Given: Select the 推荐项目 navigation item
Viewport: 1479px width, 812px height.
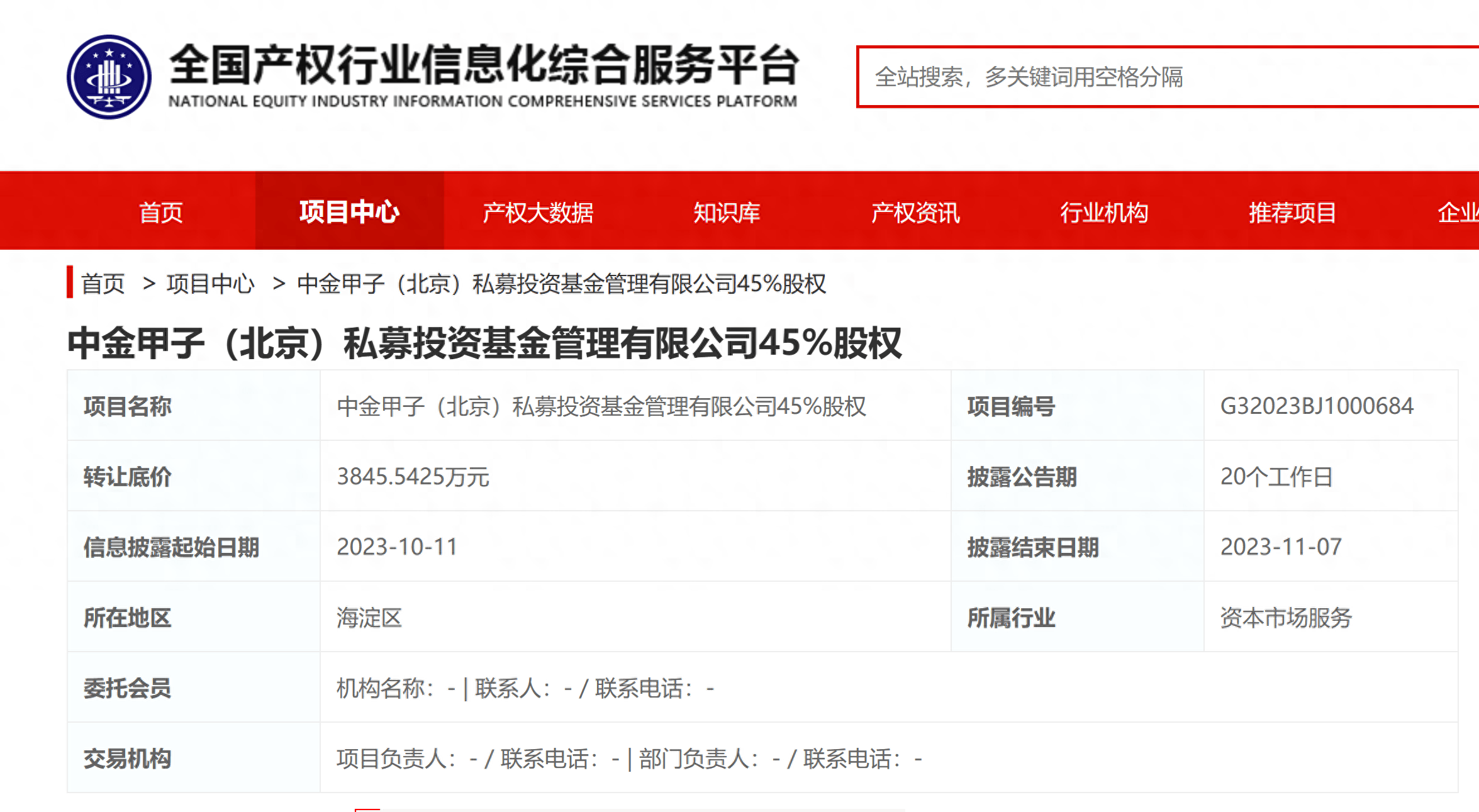Looking at the screenshot, I should click(x=1293, y=213).
